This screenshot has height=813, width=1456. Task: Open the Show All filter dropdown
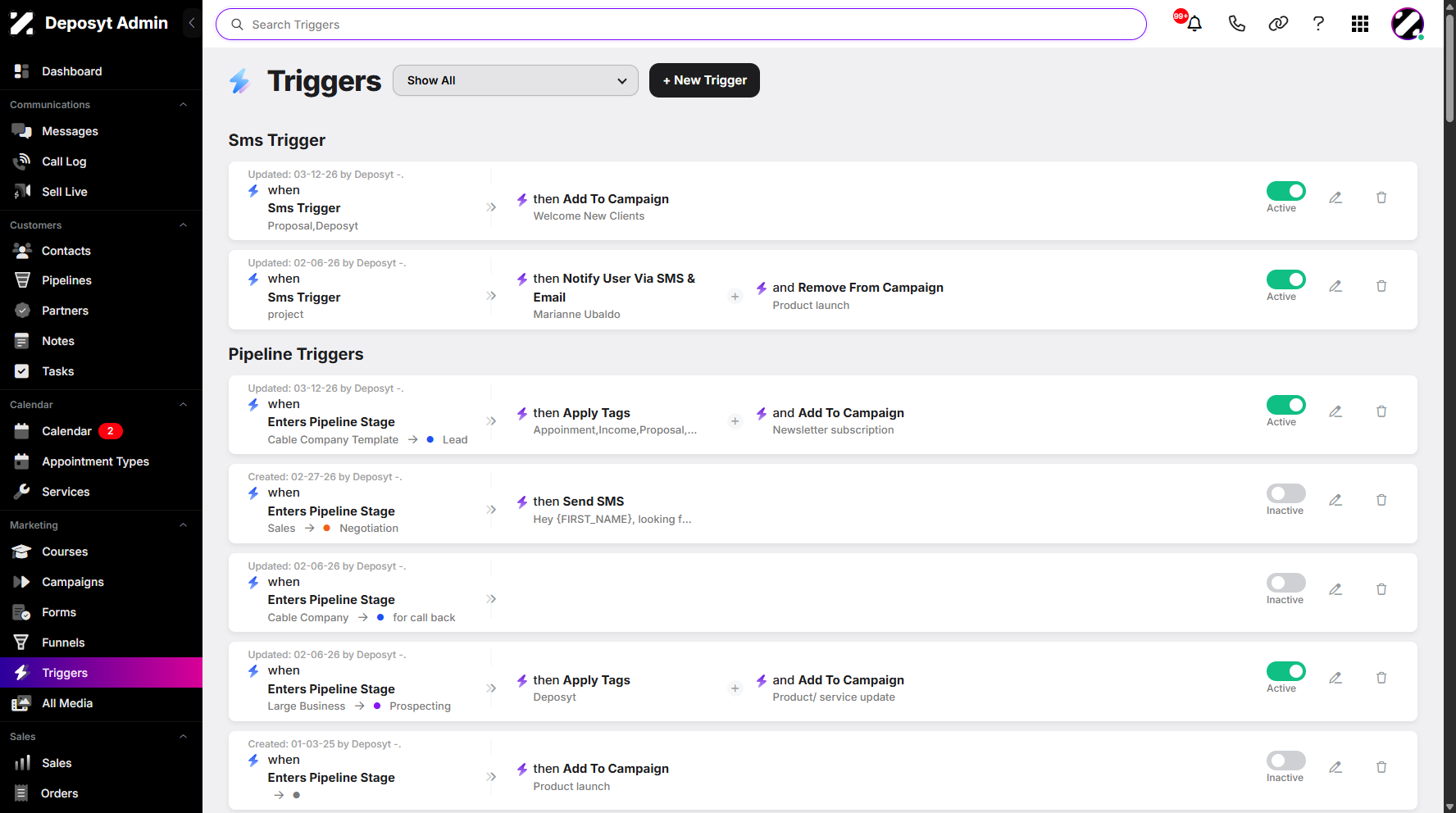click(516, 80)
